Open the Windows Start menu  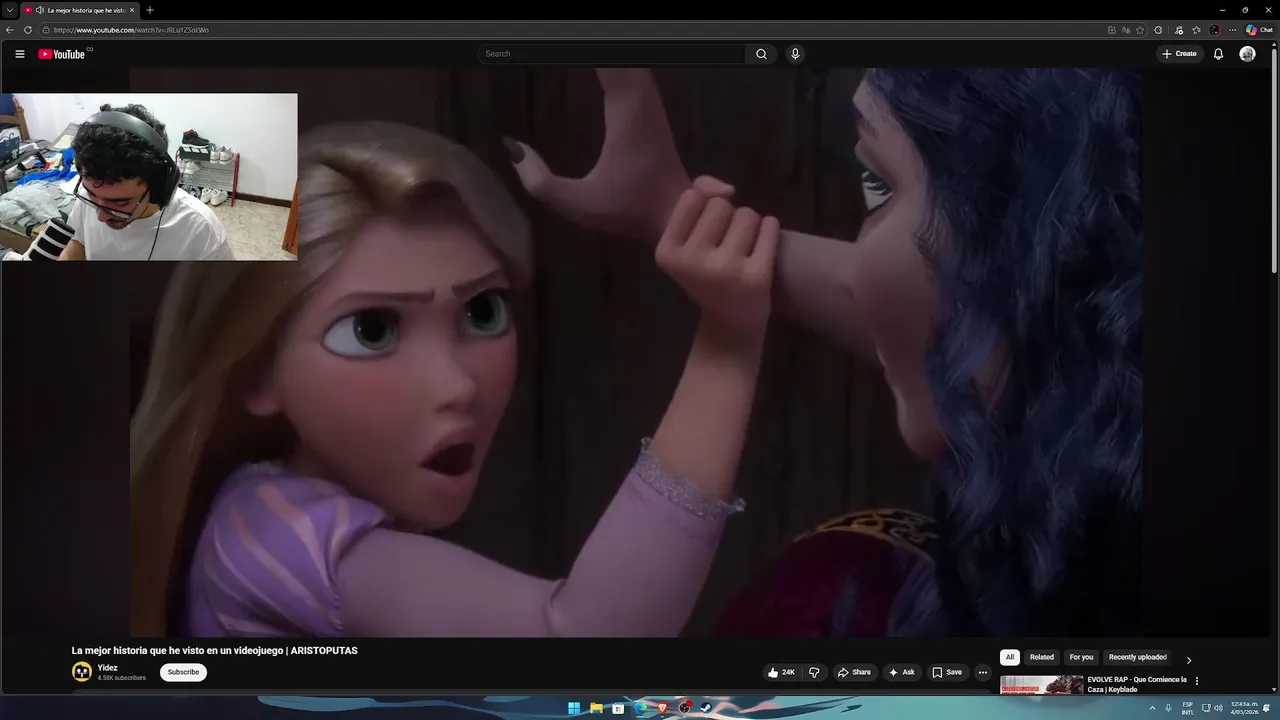(574, 708)
